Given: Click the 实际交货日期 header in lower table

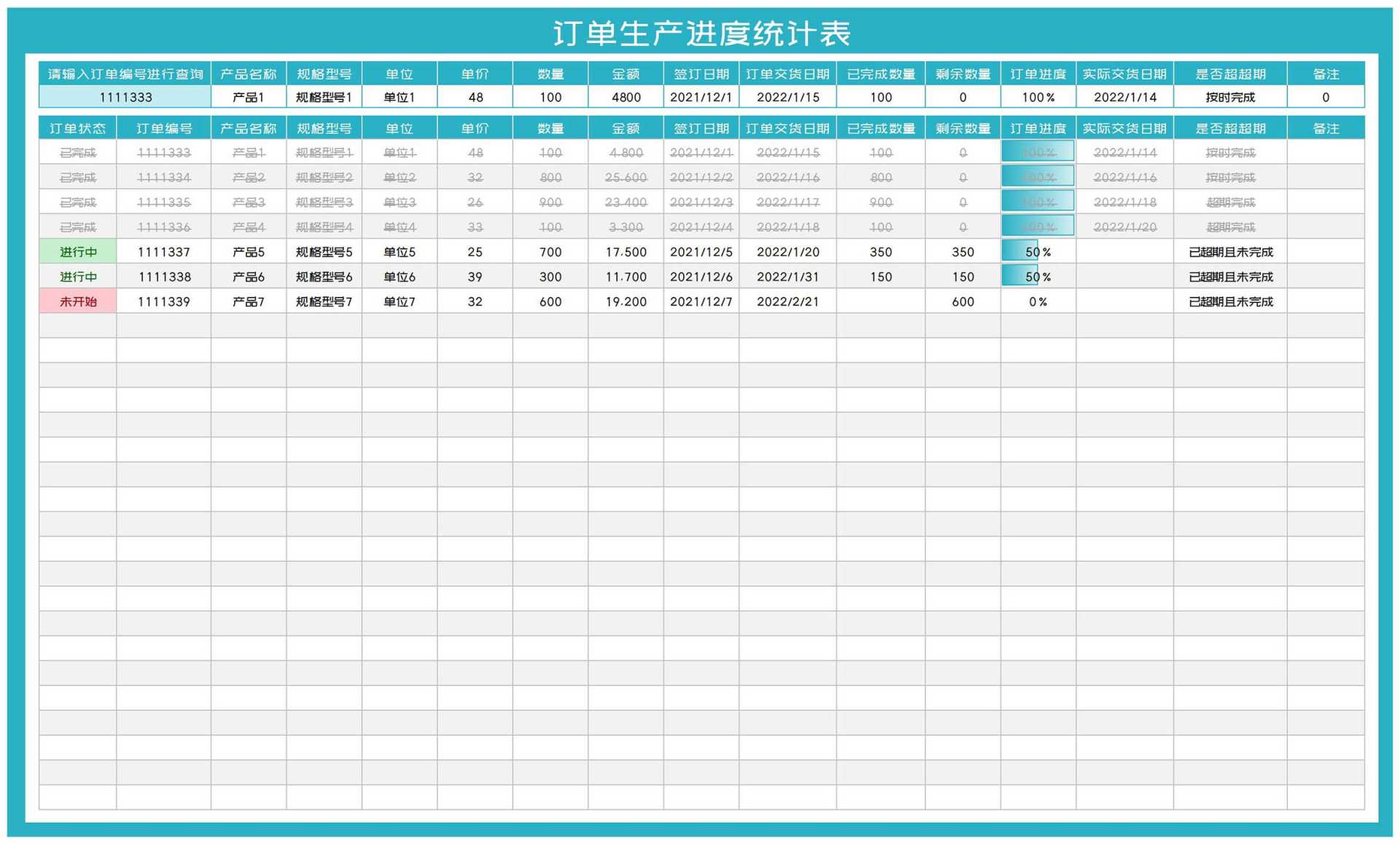Looking at the screenshot, I should tap(1124, 128).
